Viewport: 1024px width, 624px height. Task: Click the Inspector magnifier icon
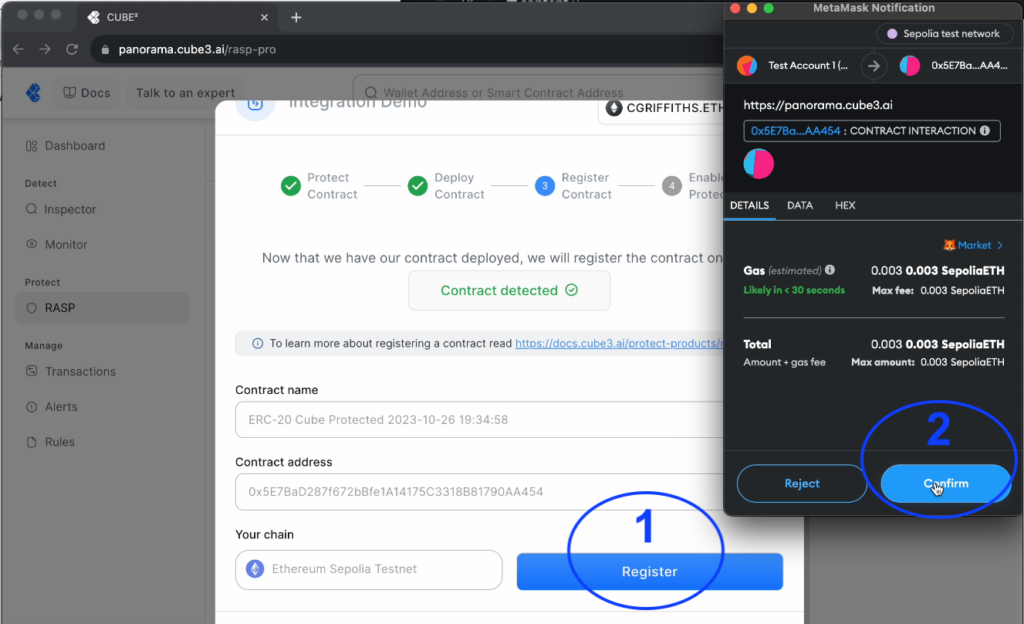point(31,209)
